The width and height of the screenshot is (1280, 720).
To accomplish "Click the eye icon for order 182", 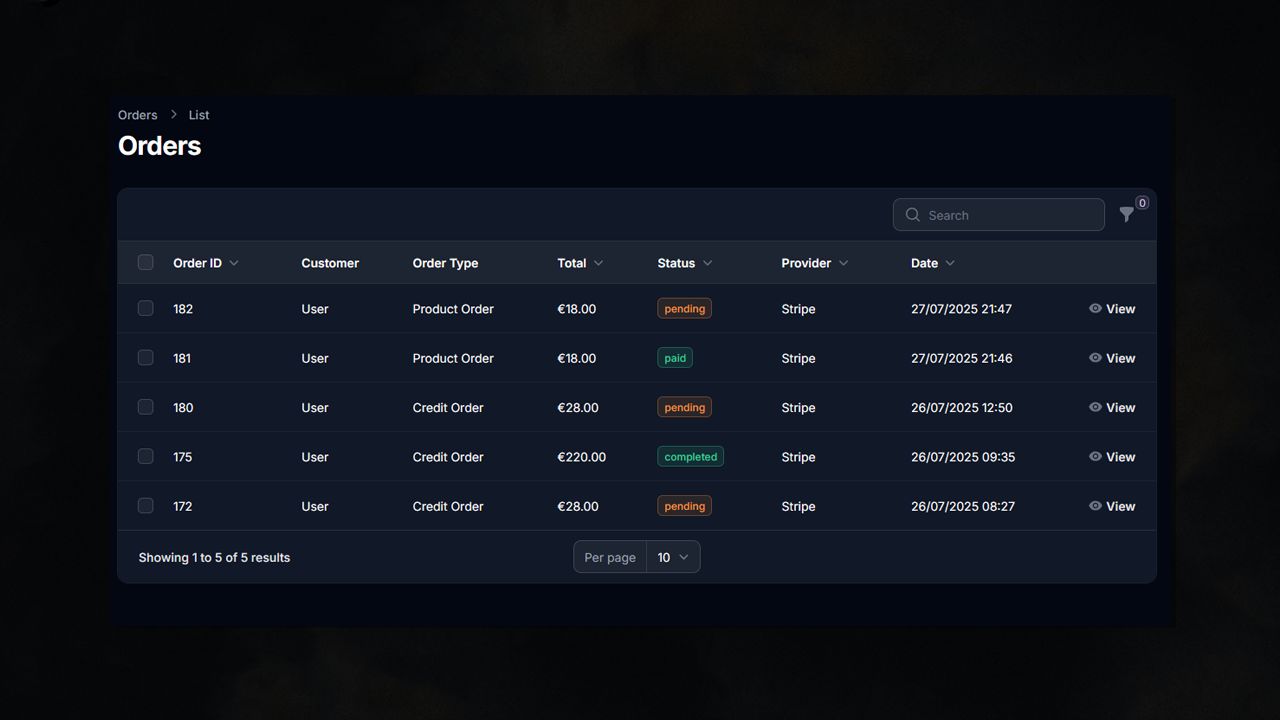I will (1095, 309).
